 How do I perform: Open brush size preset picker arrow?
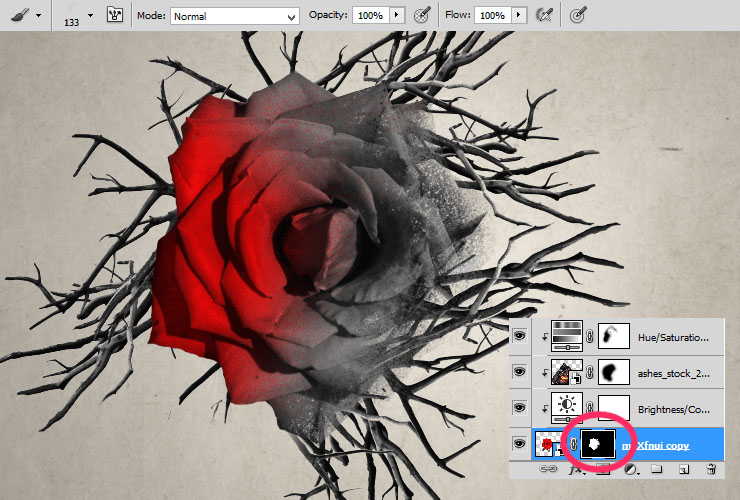click(x=90, y=16)
